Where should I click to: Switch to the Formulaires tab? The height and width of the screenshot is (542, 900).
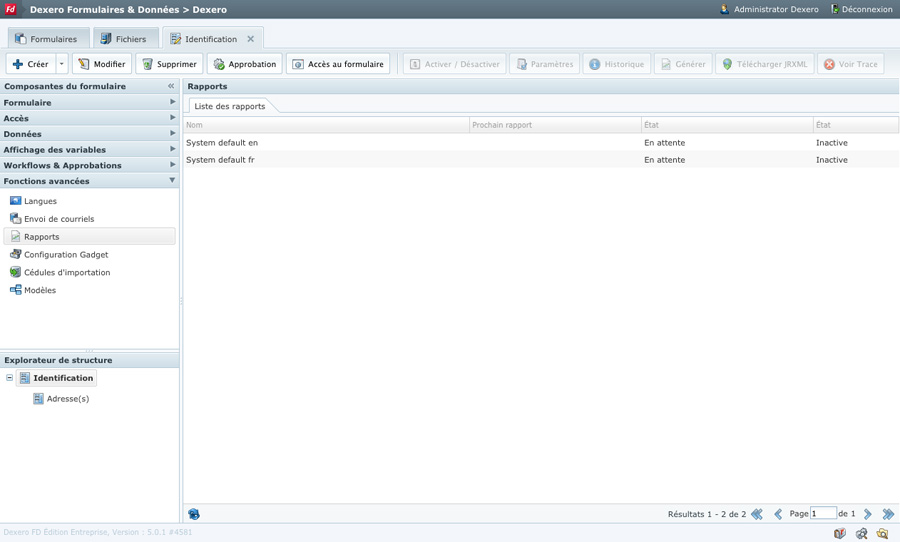coord(46,39)
